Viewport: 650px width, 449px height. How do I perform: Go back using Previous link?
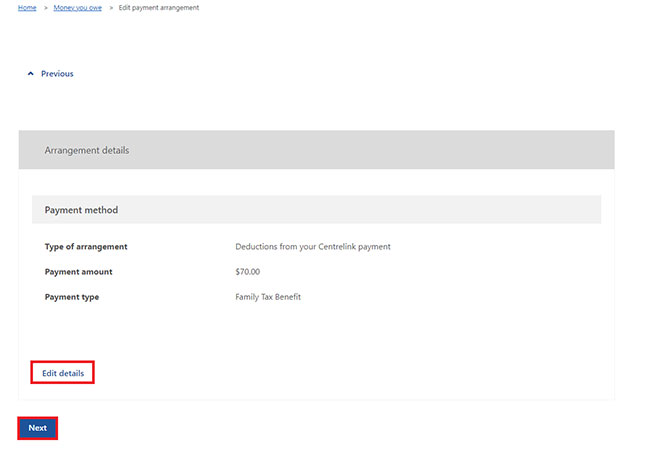(x=57, y=74)
